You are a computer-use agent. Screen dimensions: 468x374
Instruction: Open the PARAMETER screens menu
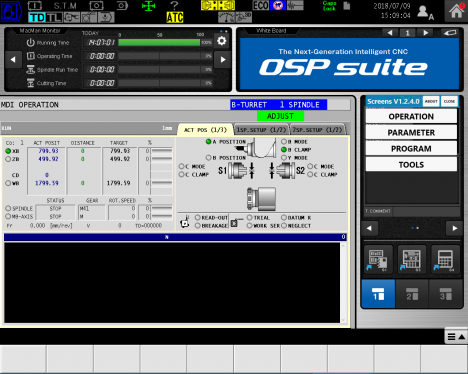point(411,132)
